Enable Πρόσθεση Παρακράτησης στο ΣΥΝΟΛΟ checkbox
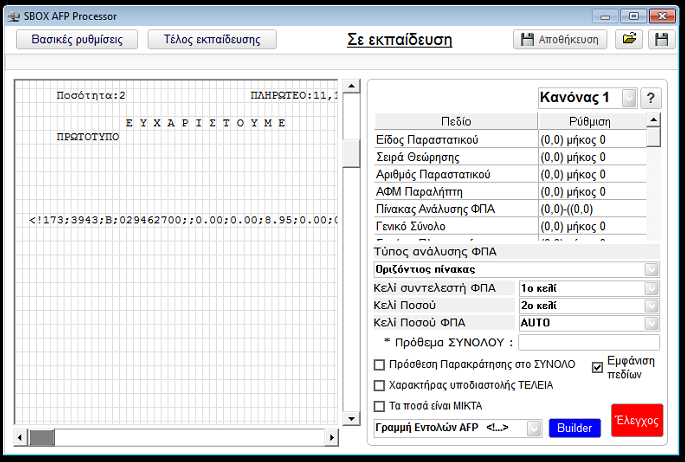The width and height of the screenshot is (685, 462). point(379,365)
